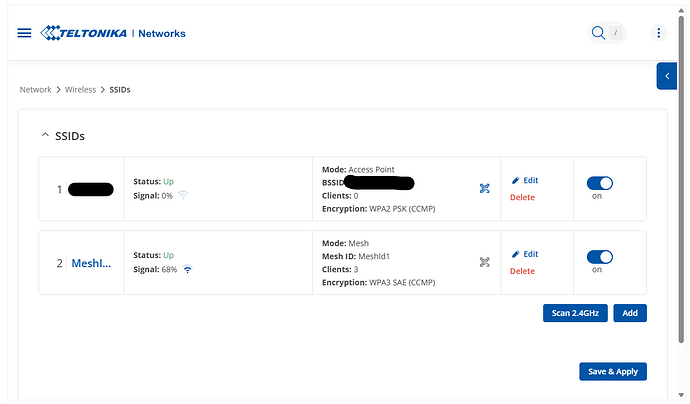Click the signal Wi-Fi icon showing 0%

(183, 195)
